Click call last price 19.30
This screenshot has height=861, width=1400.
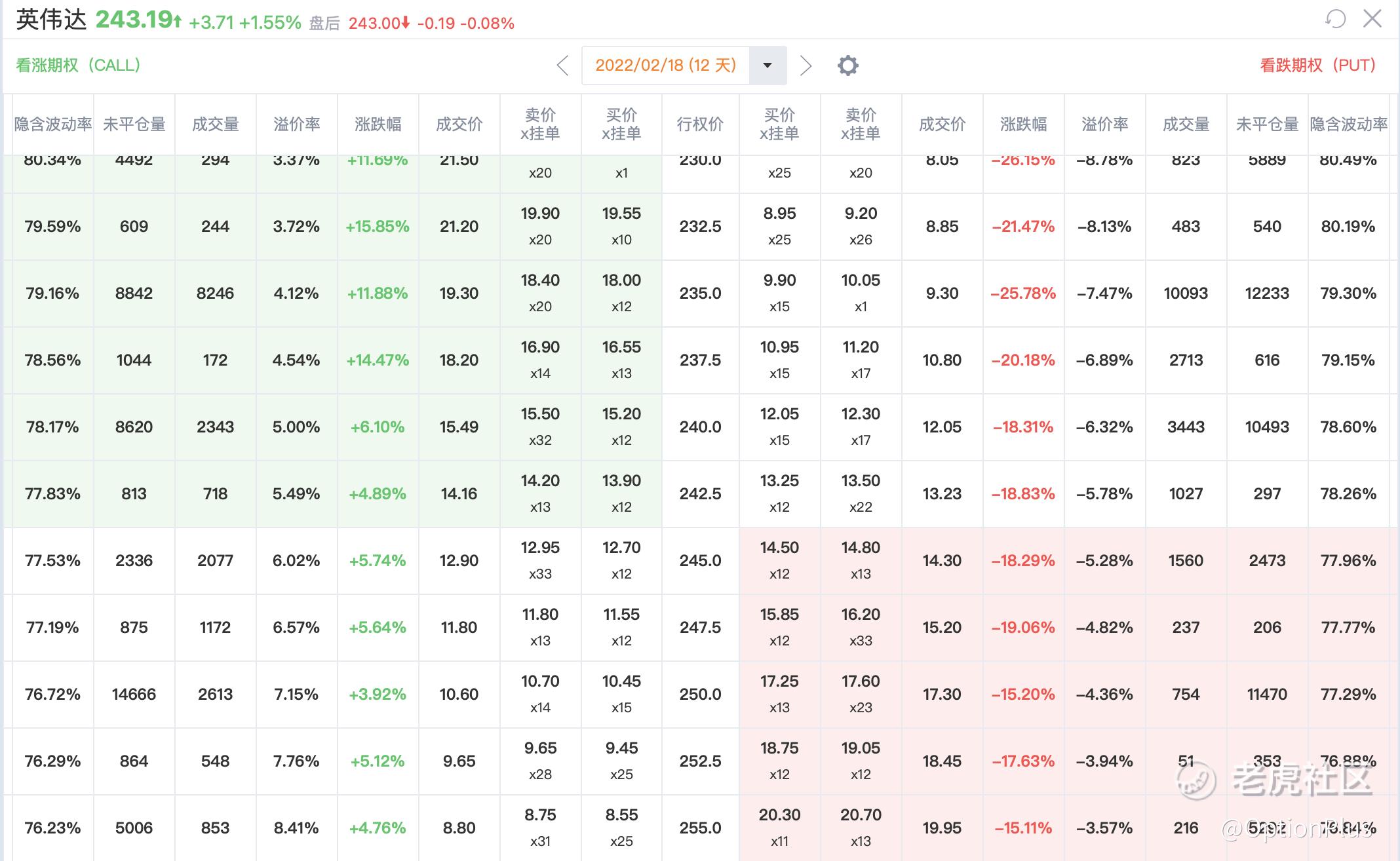(459, 294)
